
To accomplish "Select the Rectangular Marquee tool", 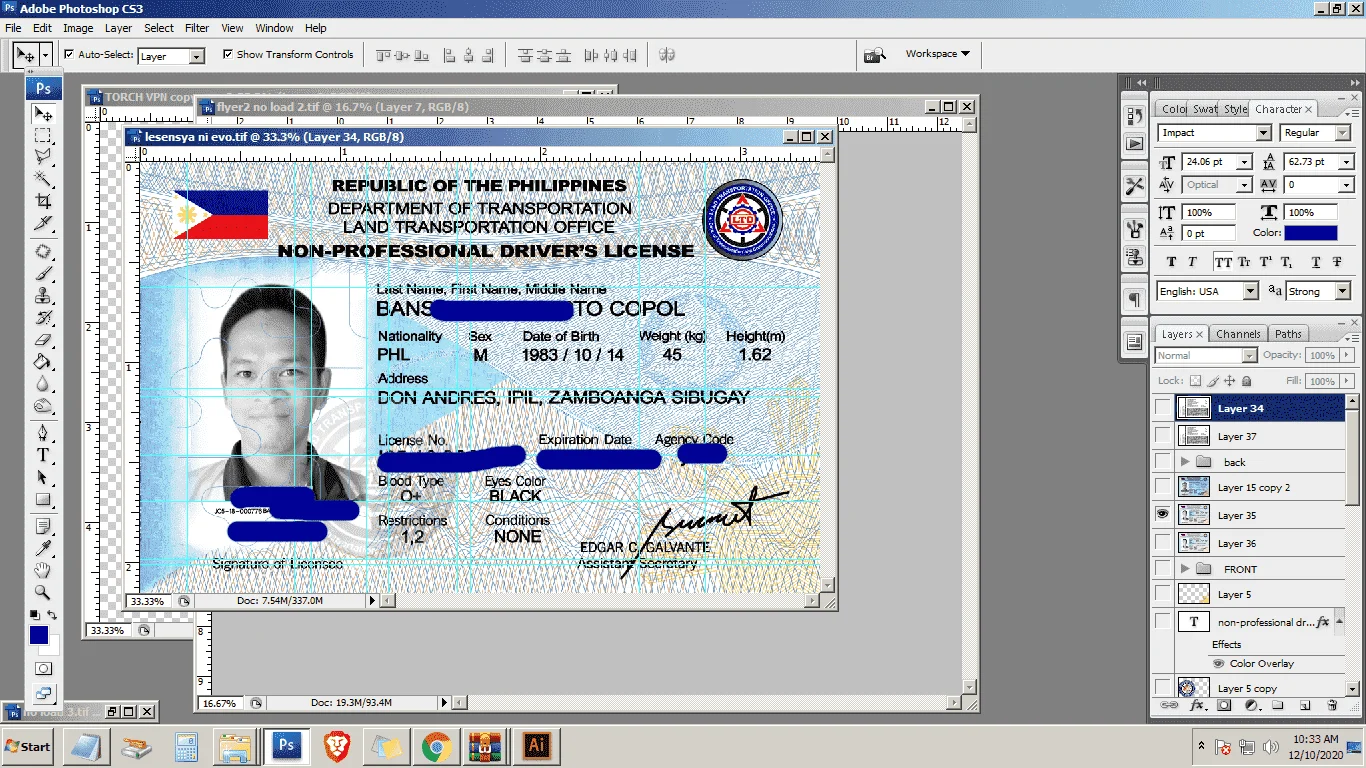I will [43, 135].
